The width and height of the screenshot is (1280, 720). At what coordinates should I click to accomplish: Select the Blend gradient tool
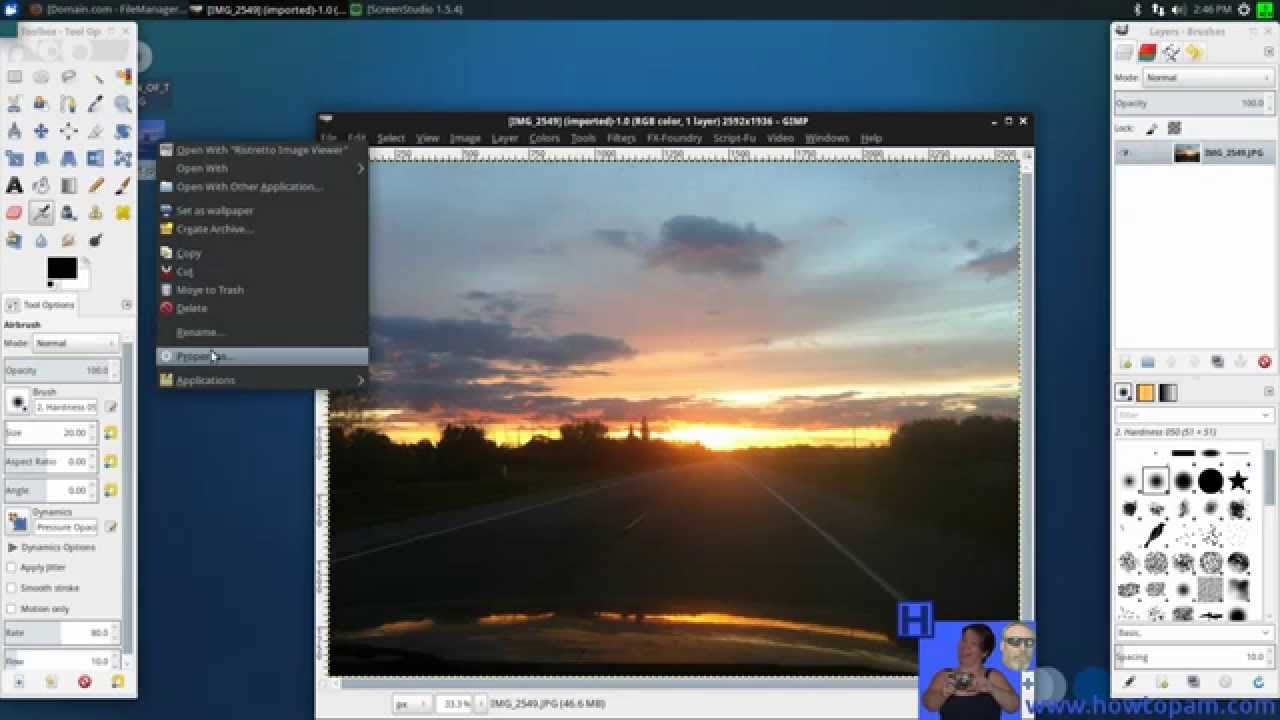pyautogui.click(x=68, y=185)
